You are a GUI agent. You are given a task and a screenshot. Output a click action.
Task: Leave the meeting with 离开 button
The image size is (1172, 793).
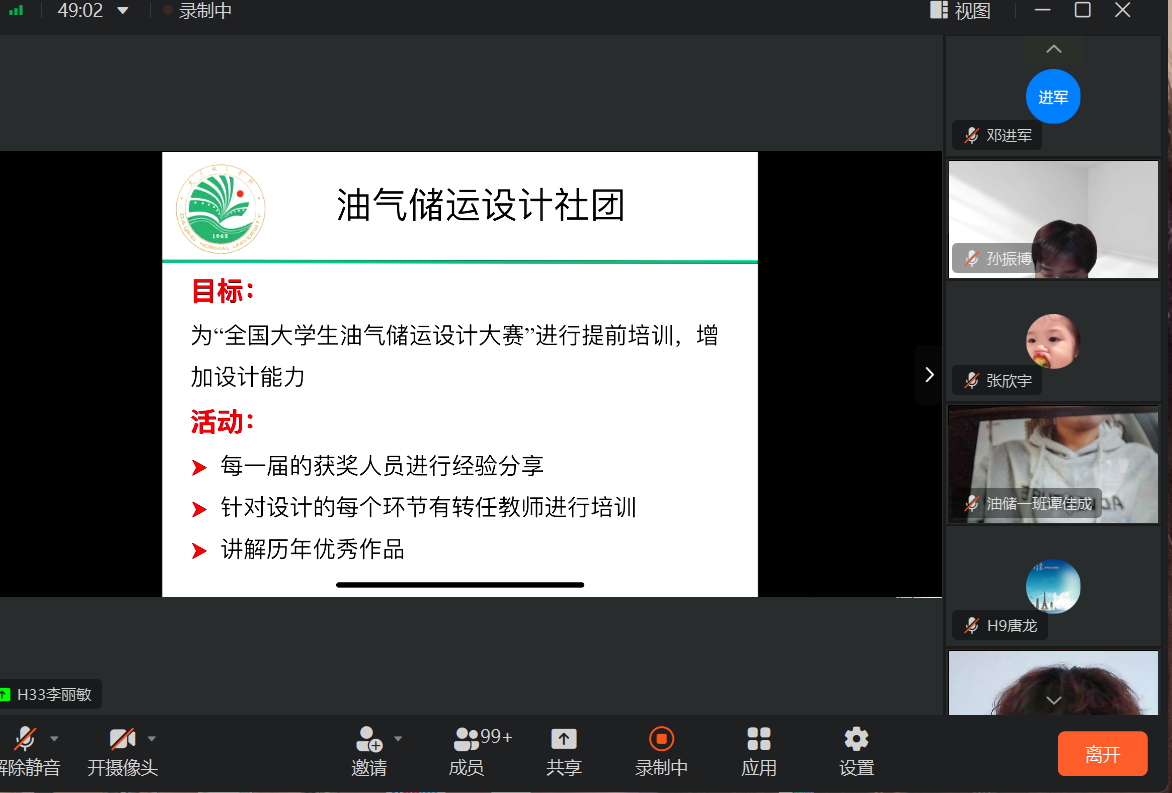point(1102,754)
